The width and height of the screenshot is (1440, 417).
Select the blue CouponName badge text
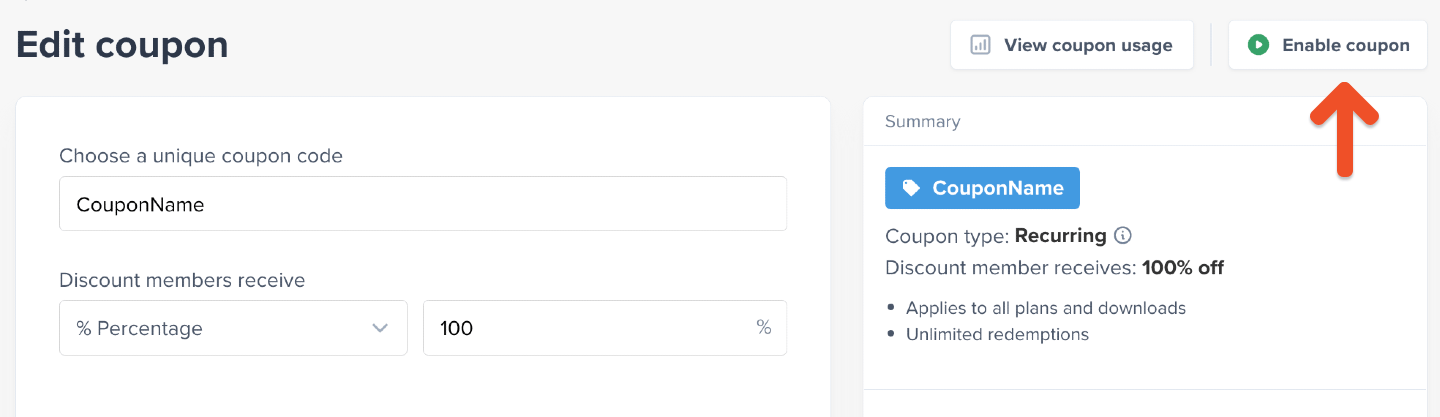click(997, 188)
